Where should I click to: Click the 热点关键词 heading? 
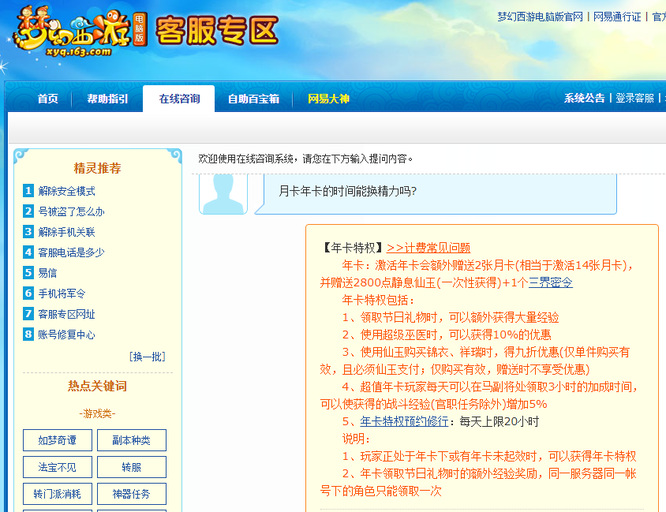97,386
